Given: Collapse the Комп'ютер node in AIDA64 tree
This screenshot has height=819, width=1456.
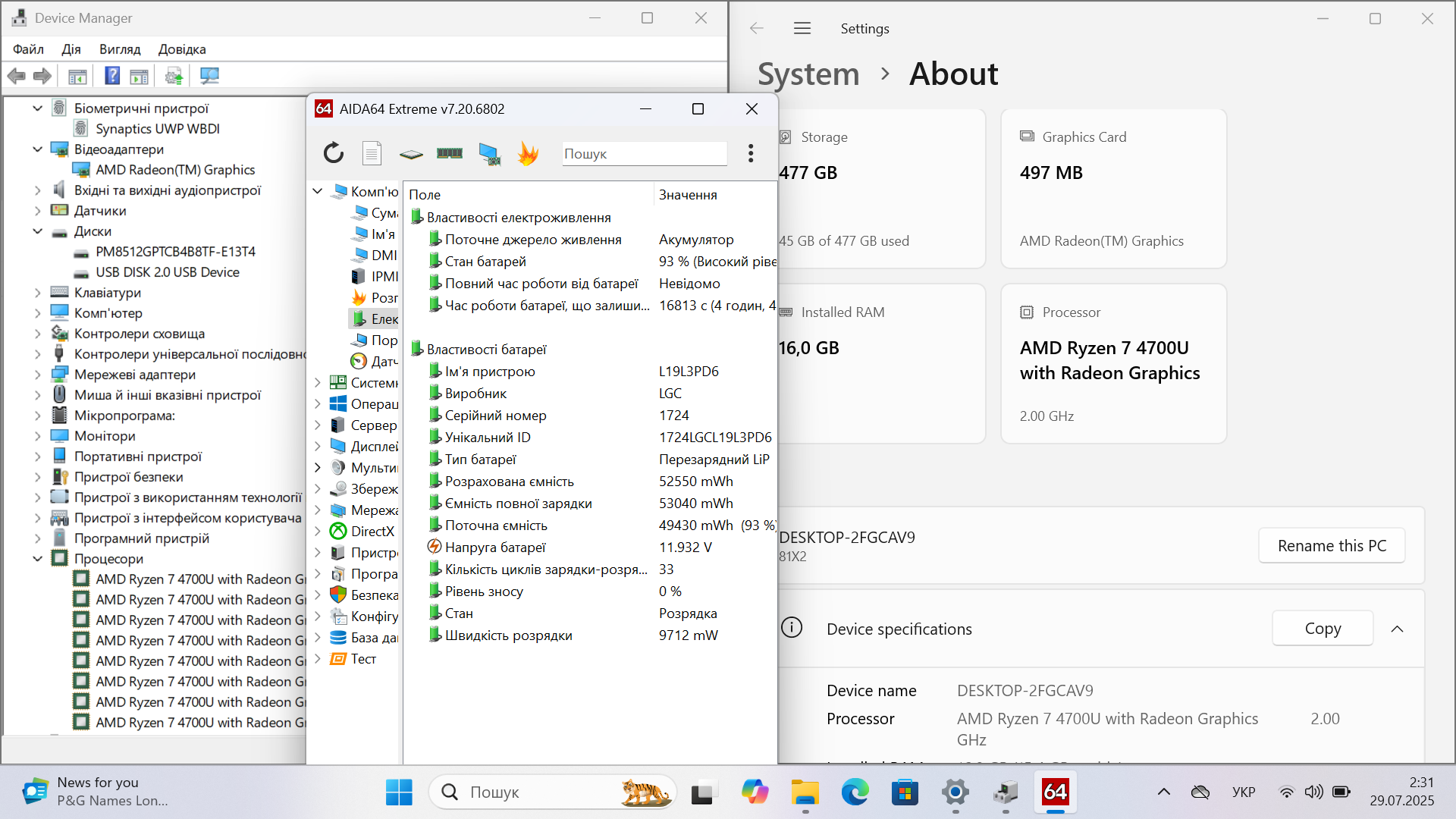Looking at the screenshot, I should click(x=318, y=192).
